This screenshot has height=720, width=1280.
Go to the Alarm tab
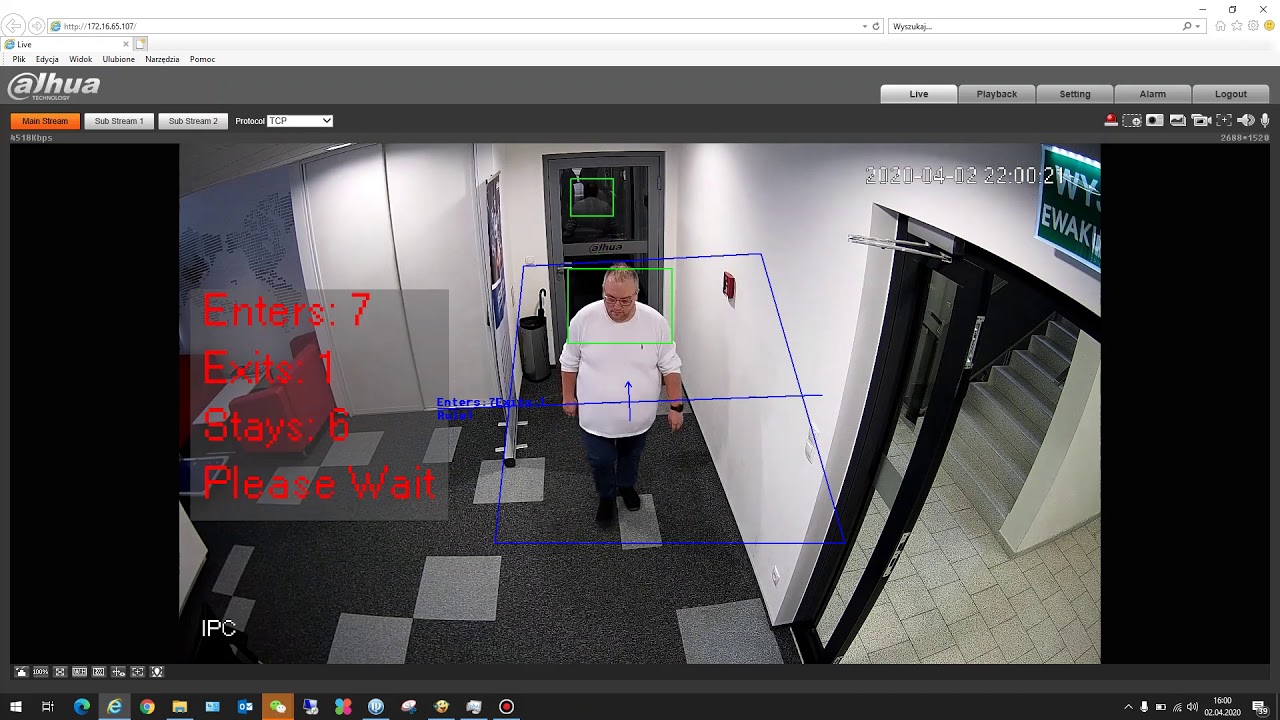[1153, 94]
